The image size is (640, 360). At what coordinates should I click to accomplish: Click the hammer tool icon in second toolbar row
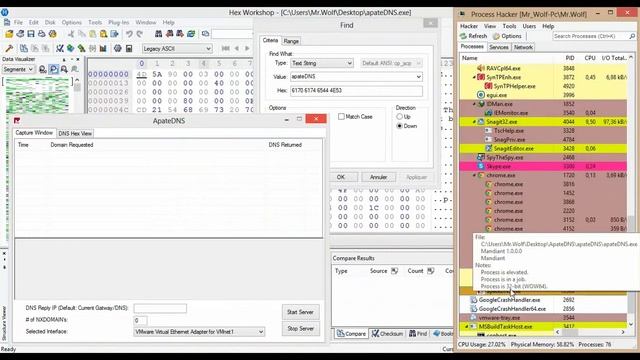[9, 49]
